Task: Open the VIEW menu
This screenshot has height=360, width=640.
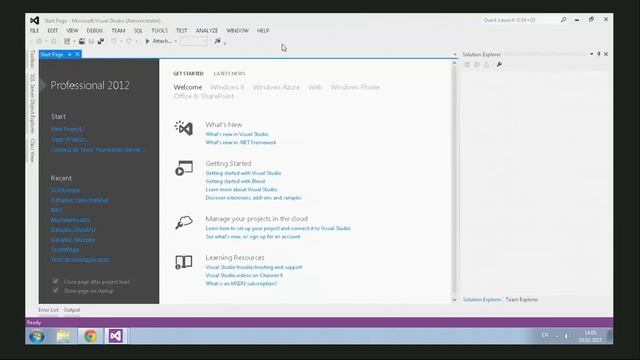Action: click(72, 31)
